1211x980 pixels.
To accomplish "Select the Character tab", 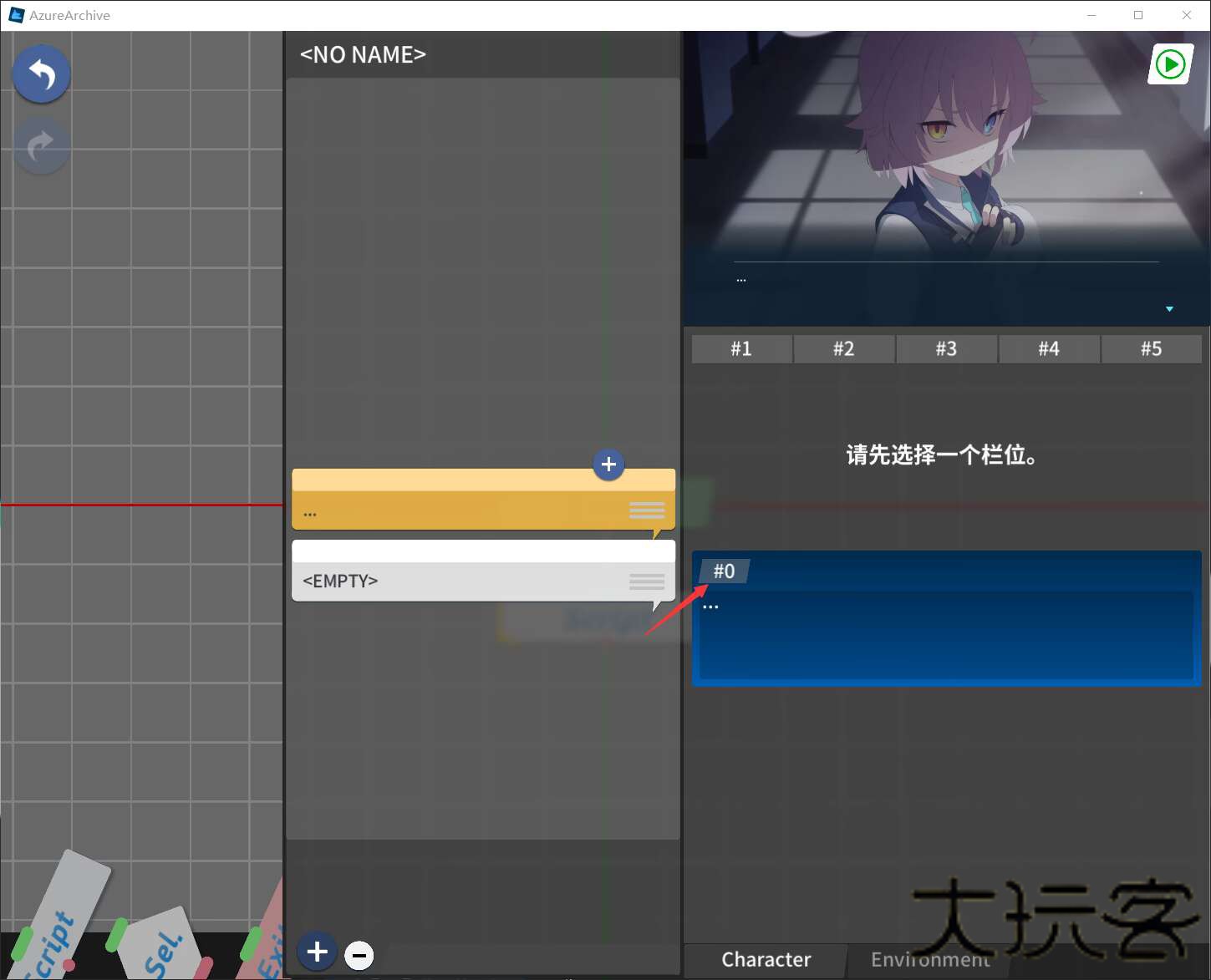I will (766, 959).
